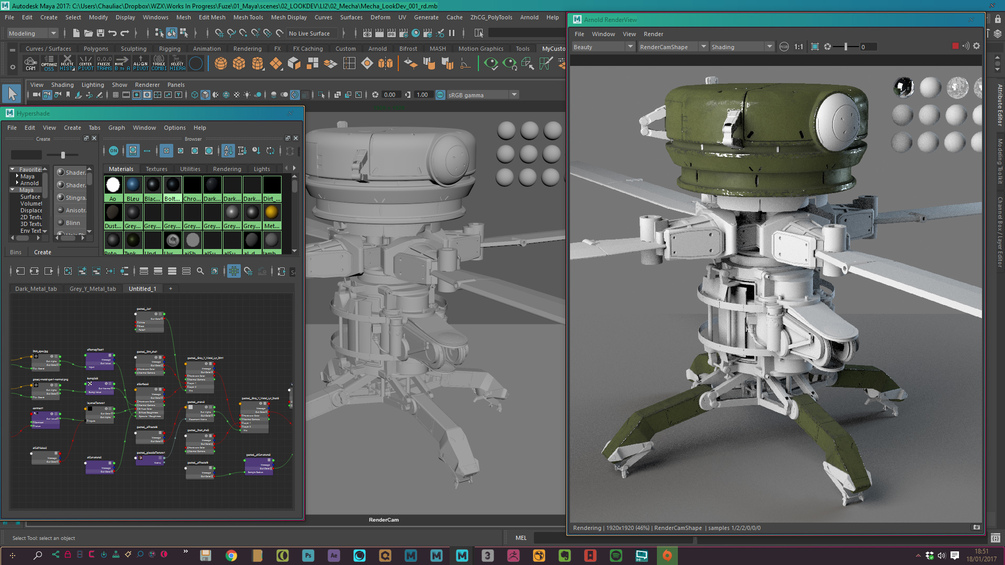Toggle crop region icon in Arnold RenderView
The width and height of the screenshot is (1005, 565).
pos(815,47)
